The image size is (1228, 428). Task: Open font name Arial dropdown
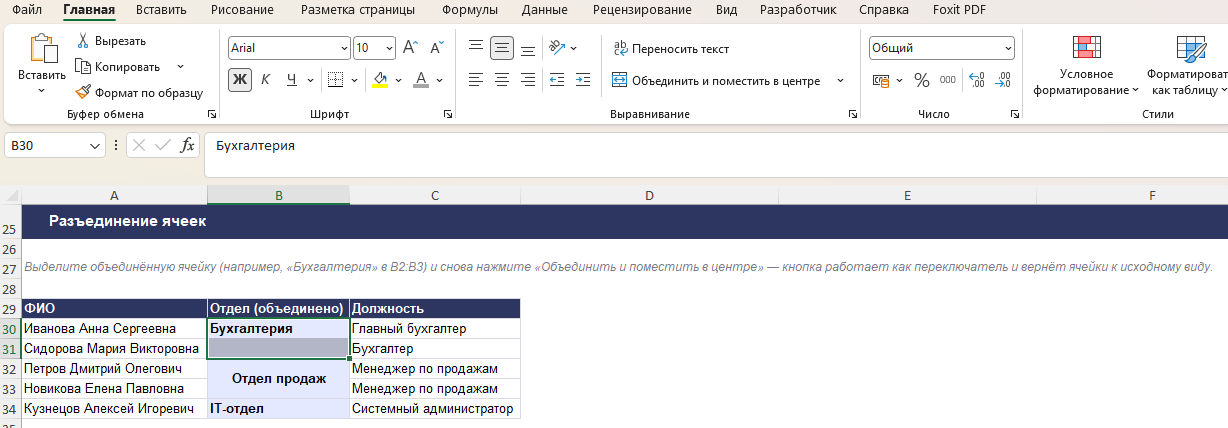coord(345,47)
